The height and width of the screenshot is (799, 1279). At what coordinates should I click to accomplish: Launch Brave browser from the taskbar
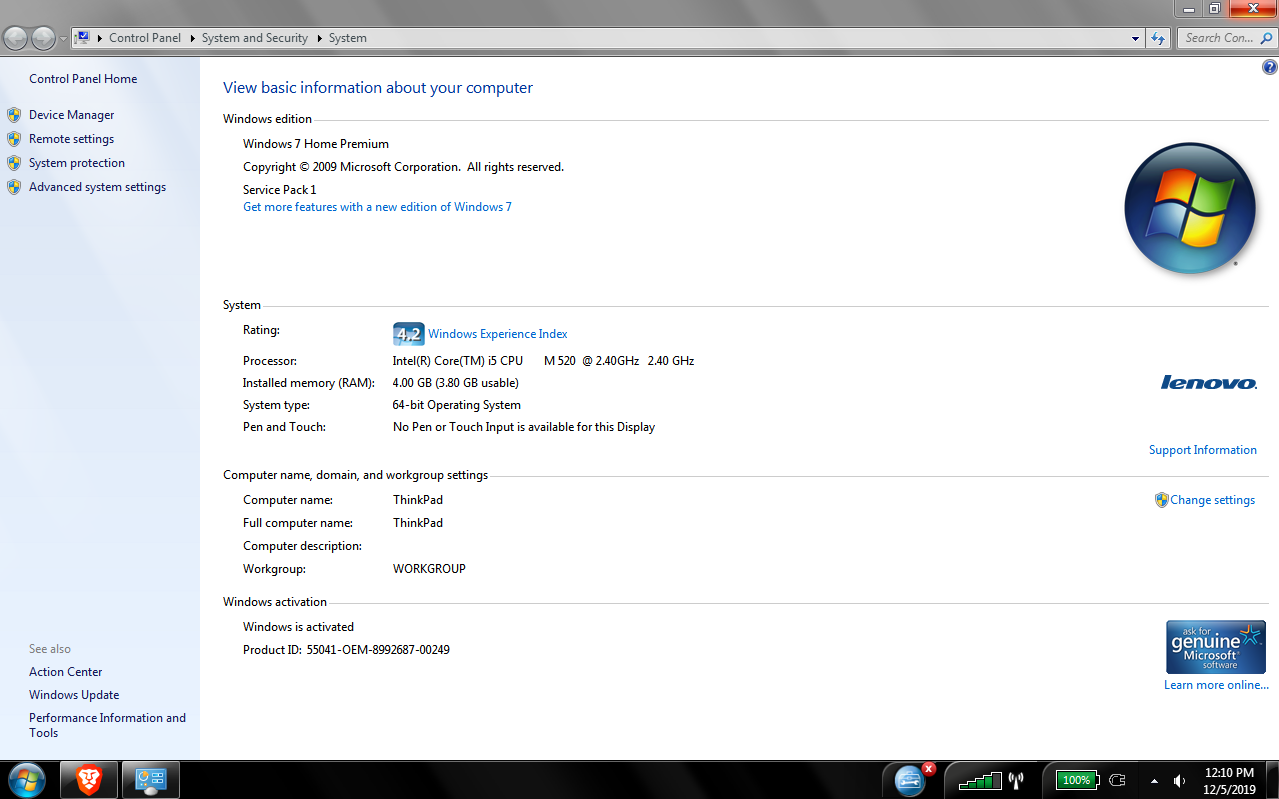click(x=89, y=780)
